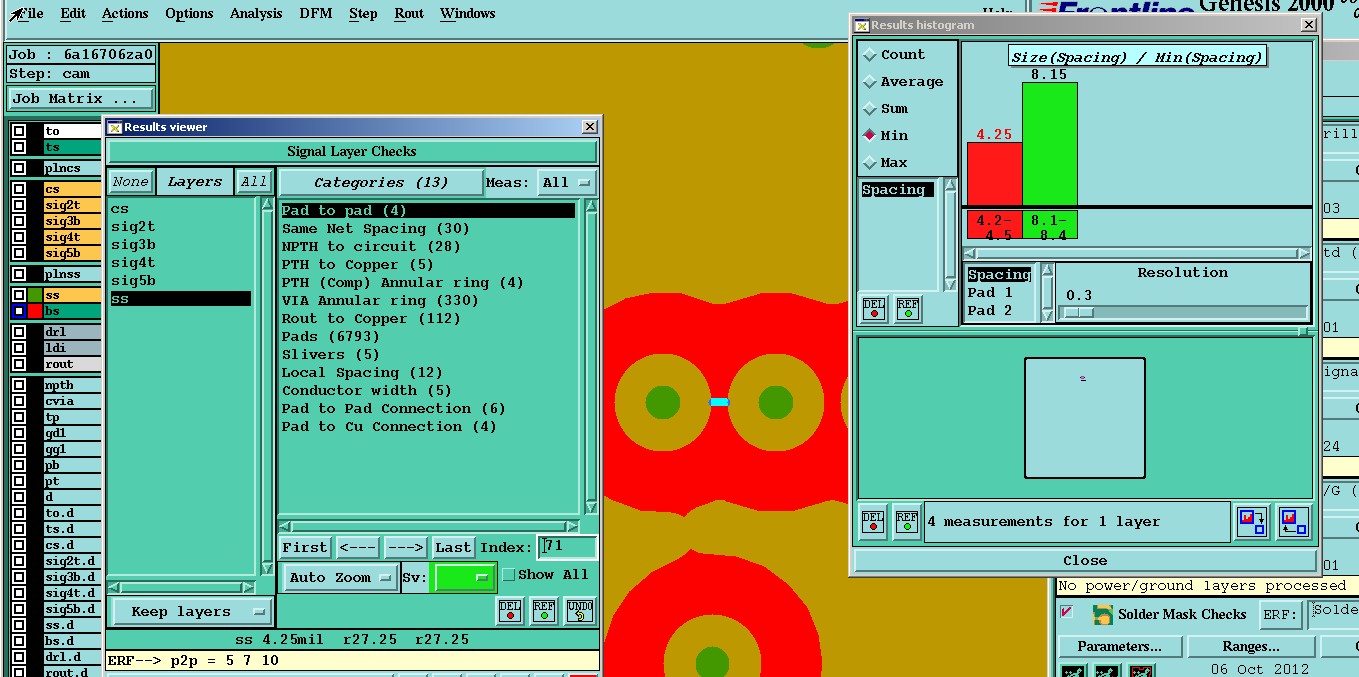Open Edit menu
This screenshot has width=1359, height=677.
coord(73,14)
